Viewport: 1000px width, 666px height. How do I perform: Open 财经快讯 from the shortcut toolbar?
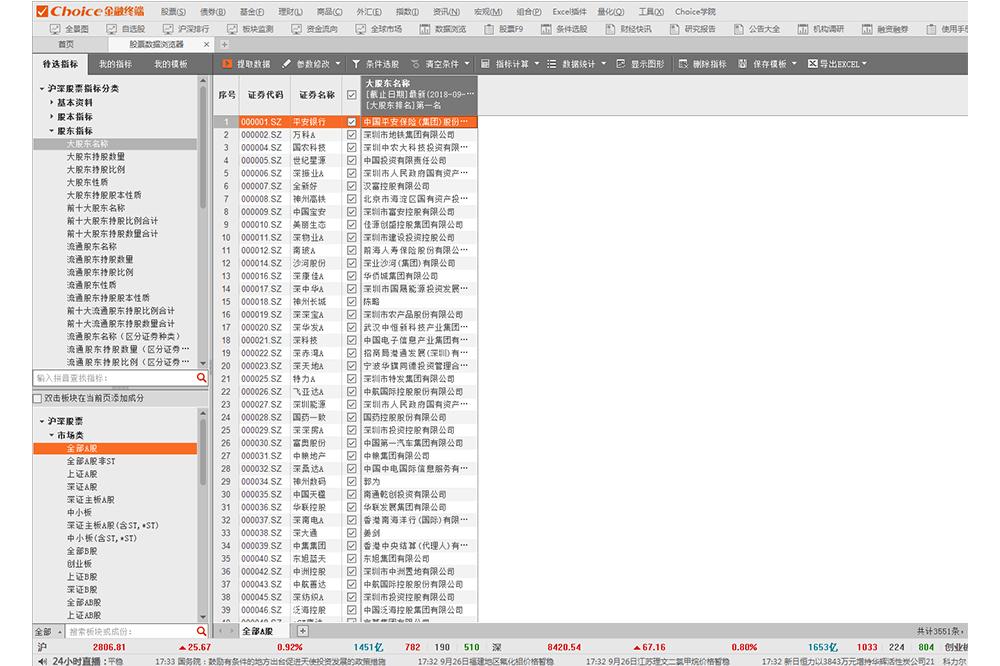[628, 29]
